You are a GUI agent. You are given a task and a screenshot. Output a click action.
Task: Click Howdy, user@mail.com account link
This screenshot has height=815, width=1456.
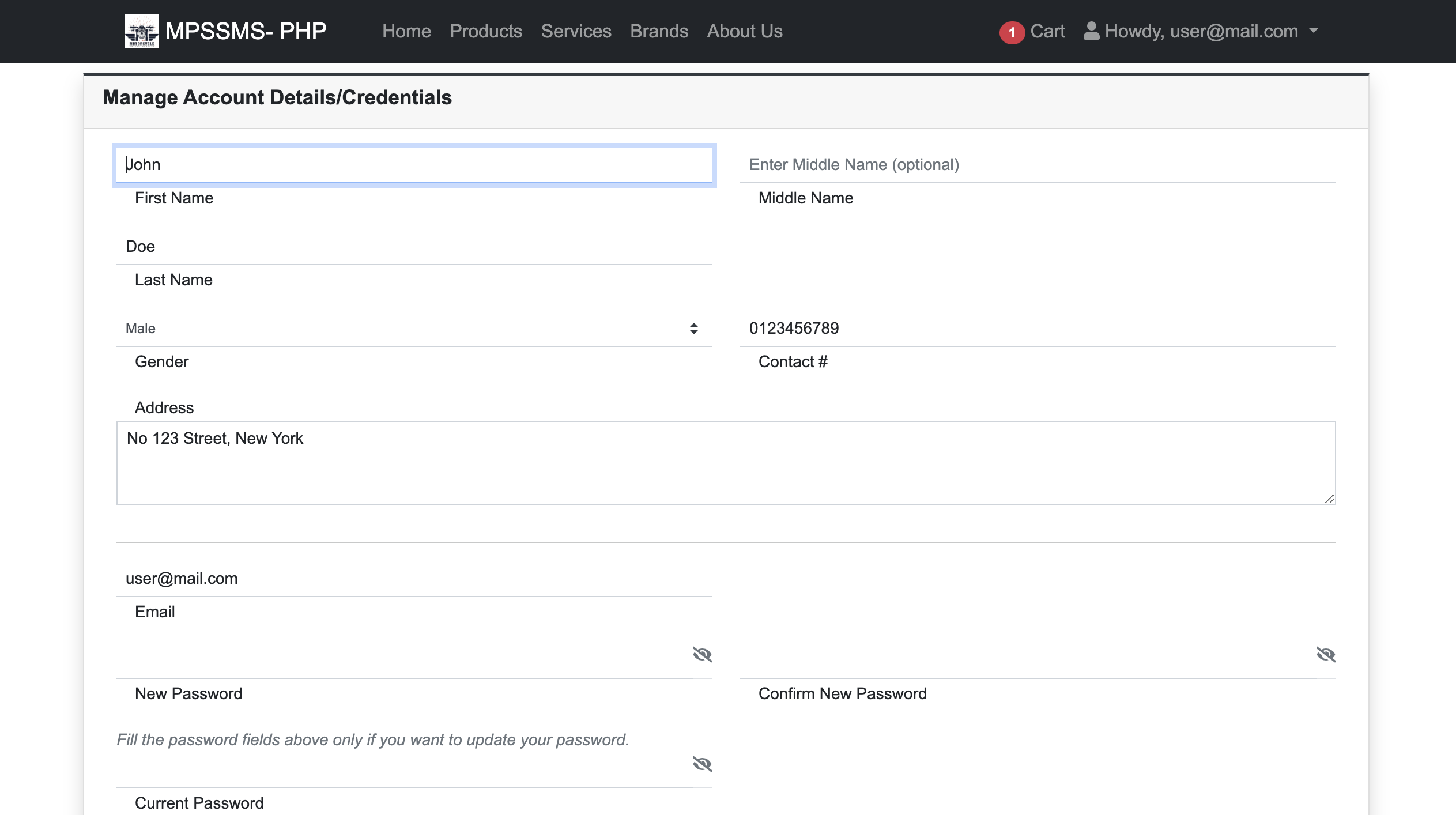[x=1201, y=31]
